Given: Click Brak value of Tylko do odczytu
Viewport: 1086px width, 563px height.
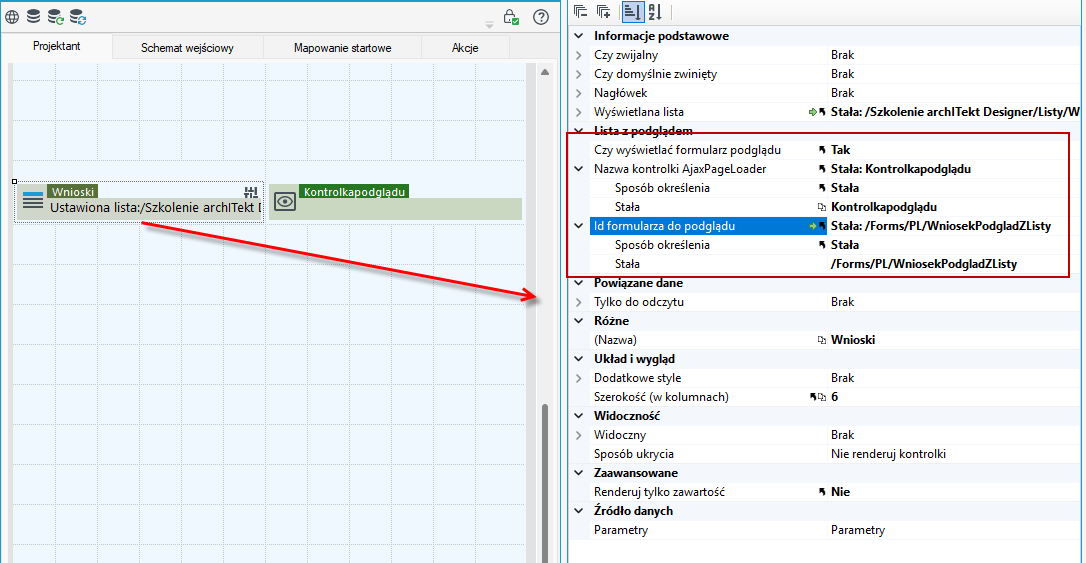Looking at the screenshot, I should pos(954,302).
